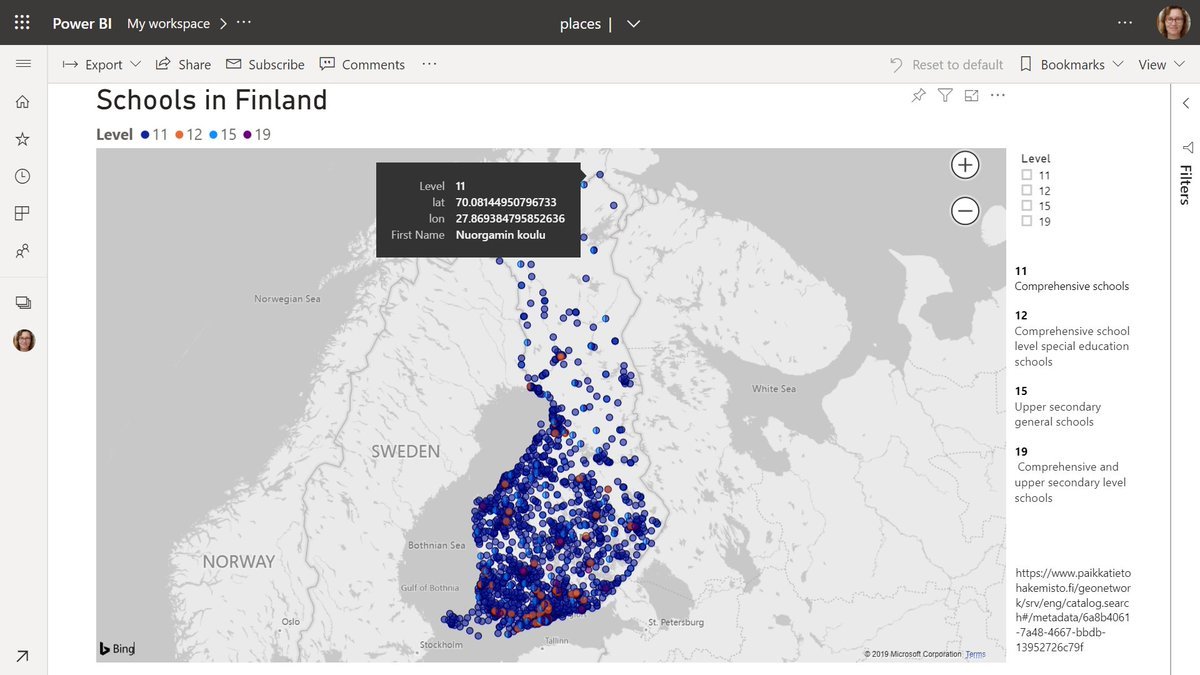Viewport: 1200px width, 675px height.
Task: Expand the Filters pane chevron
Action: coord(1186,103)
